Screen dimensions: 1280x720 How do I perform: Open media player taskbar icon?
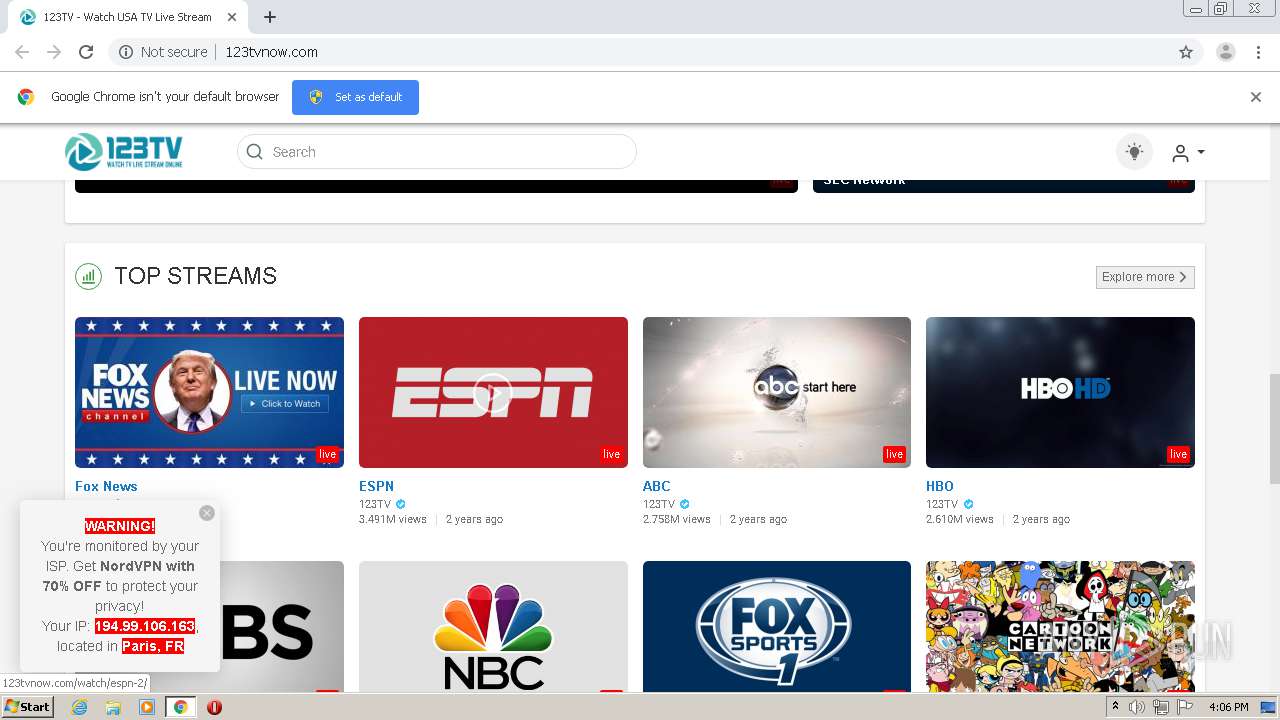(147, 707)
